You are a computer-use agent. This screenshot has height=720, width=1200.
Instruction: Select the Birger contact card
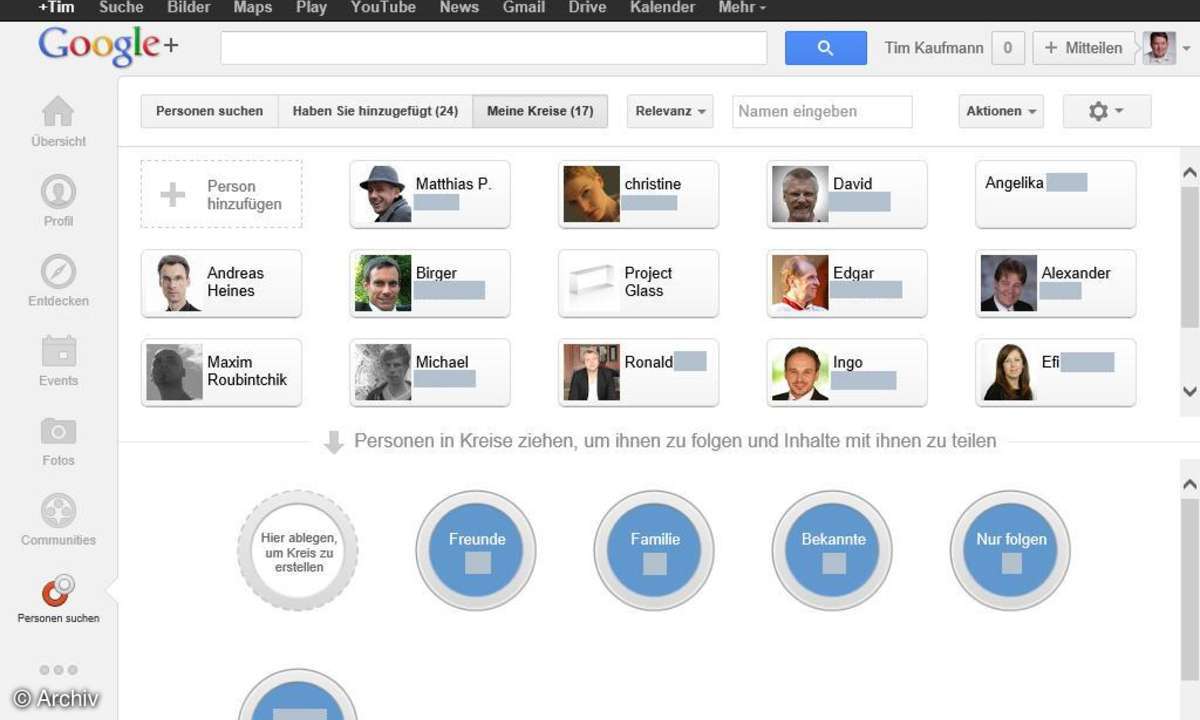(430, 283)
